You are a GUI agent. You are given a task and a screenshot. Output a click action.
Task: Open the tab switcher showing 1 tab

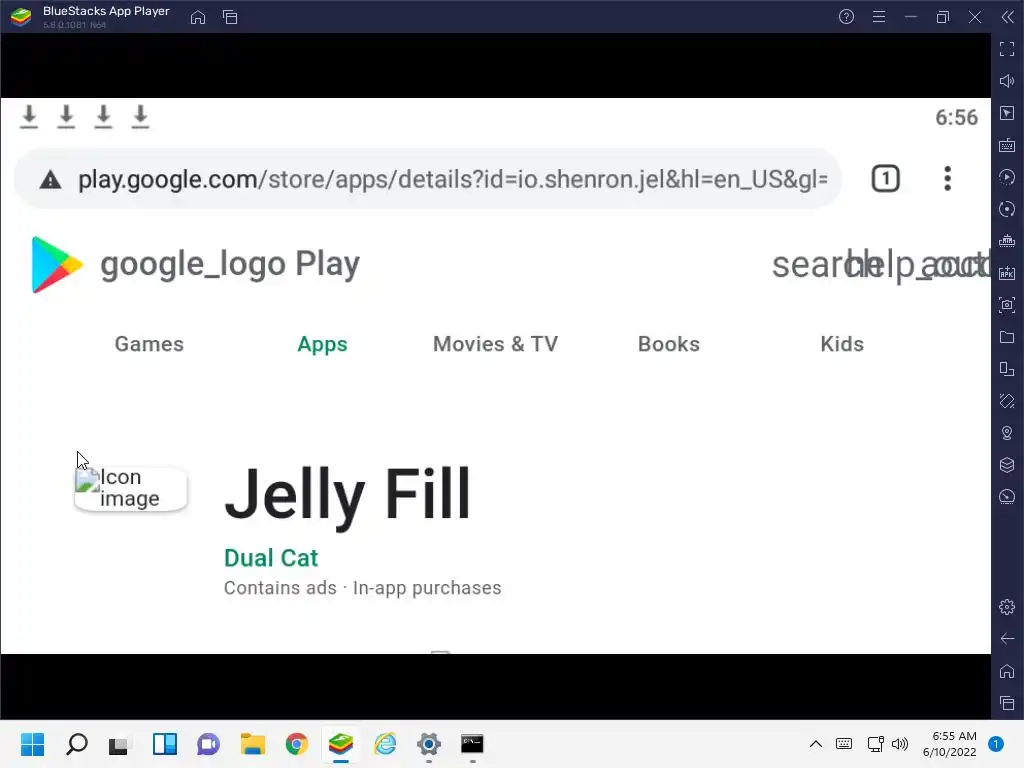886,178
